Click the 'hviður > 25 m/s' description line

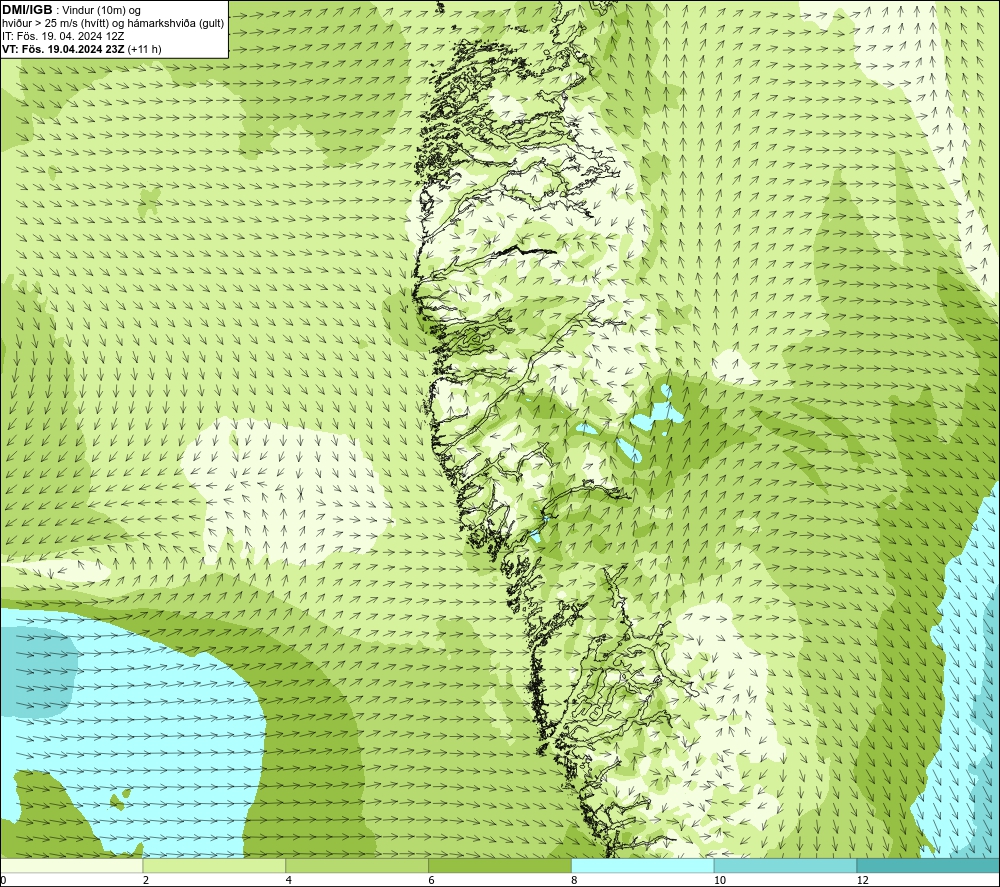(x=114, y=24)
